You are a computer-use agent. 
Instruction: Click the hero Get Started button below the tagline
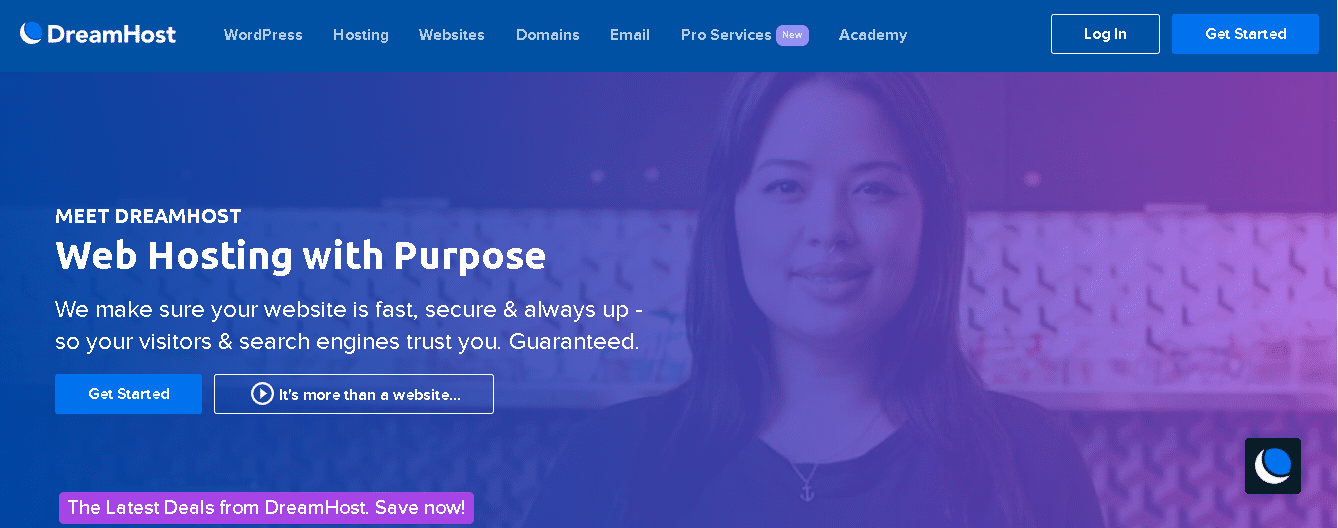pyautogui.click(x=128, y=394)
